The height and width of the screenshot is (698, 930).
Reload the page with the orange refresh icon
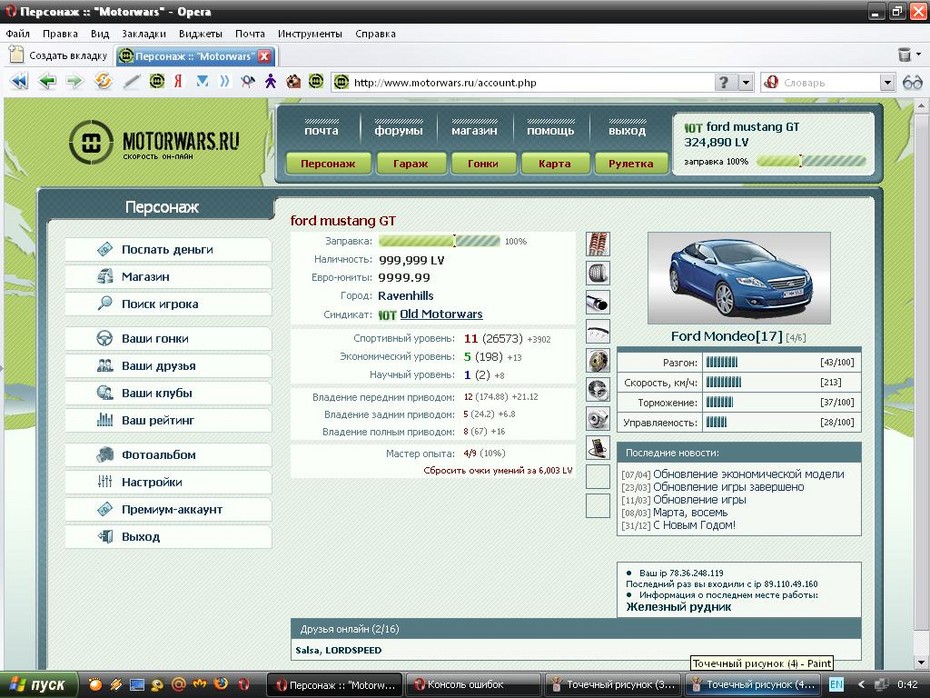click(103, 81)
